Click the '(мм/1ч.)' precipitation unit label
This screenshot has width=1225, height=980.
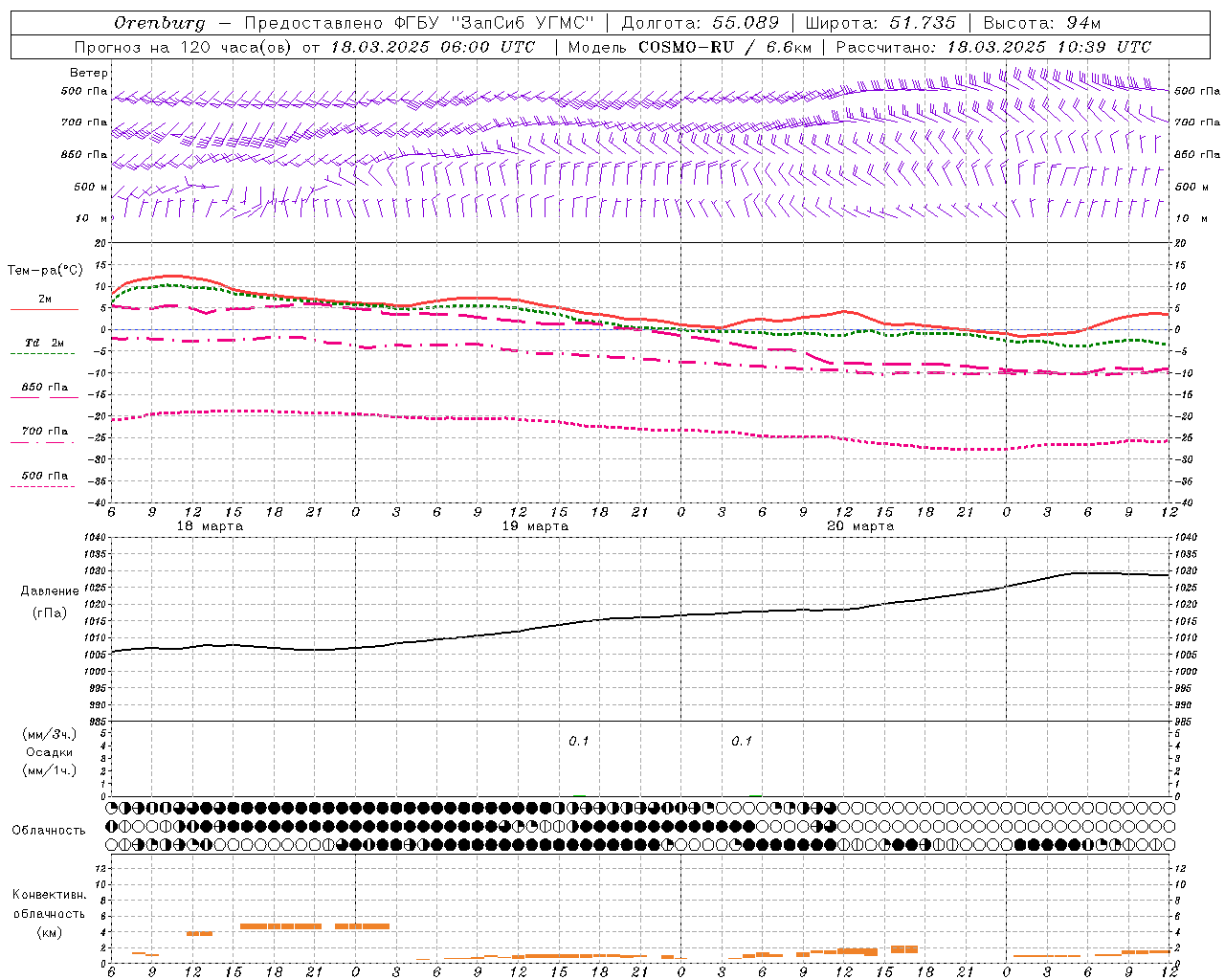[49, 771]
